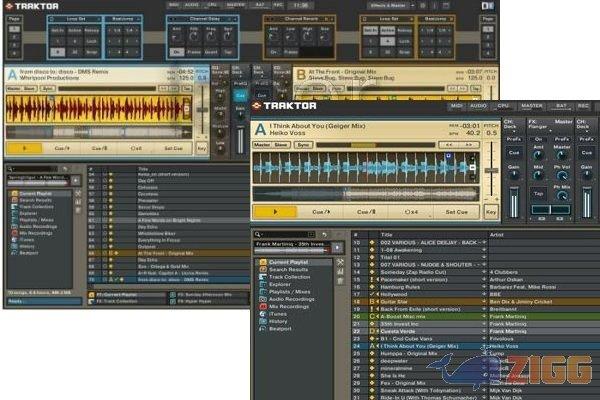Adjust the pitch fader in front window deck A
Viewport: 600px width, 400px height.
point(491,171)
